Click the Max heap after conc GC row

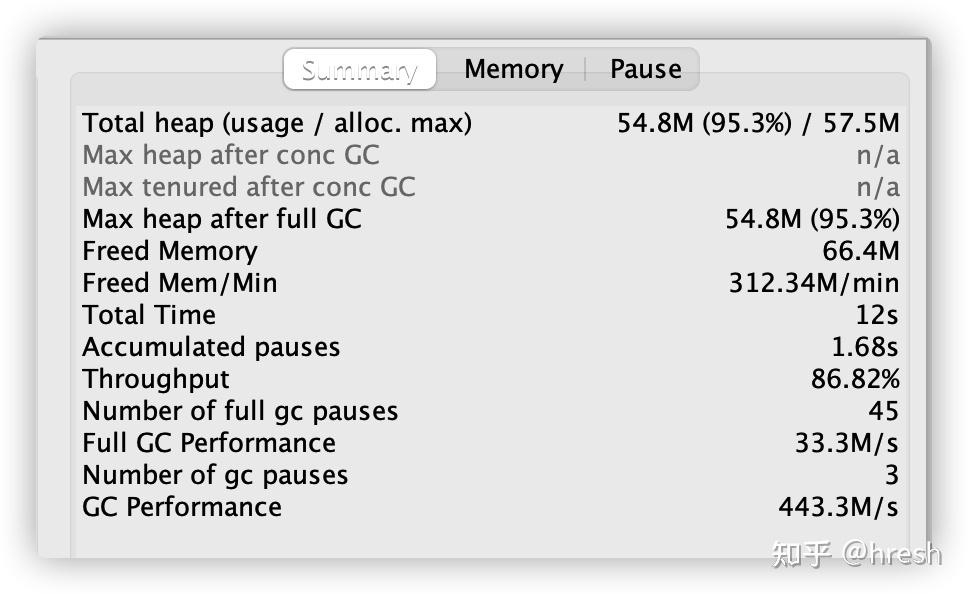pyautogui.click(x=230, y=155)
